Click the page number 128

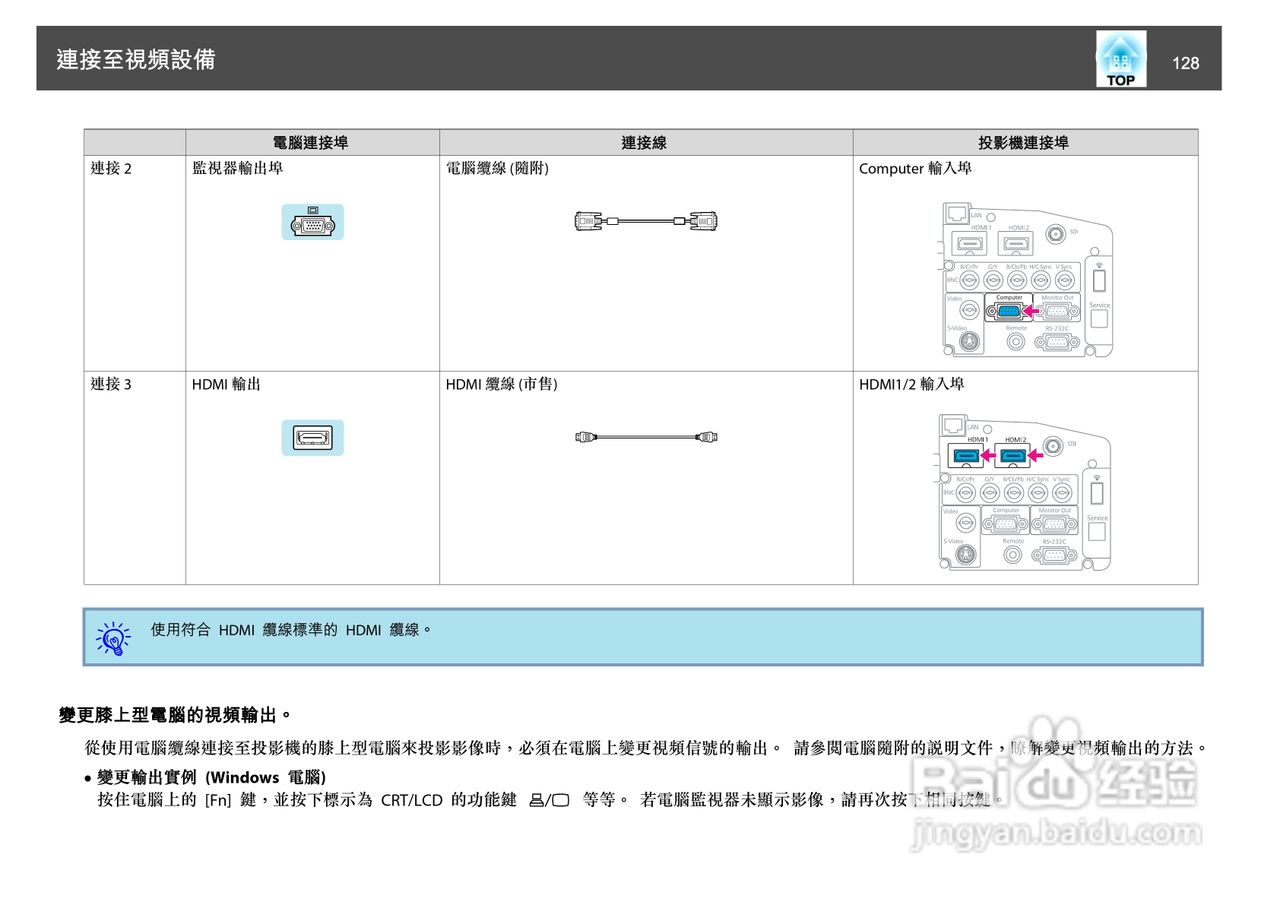point(1185,63)
